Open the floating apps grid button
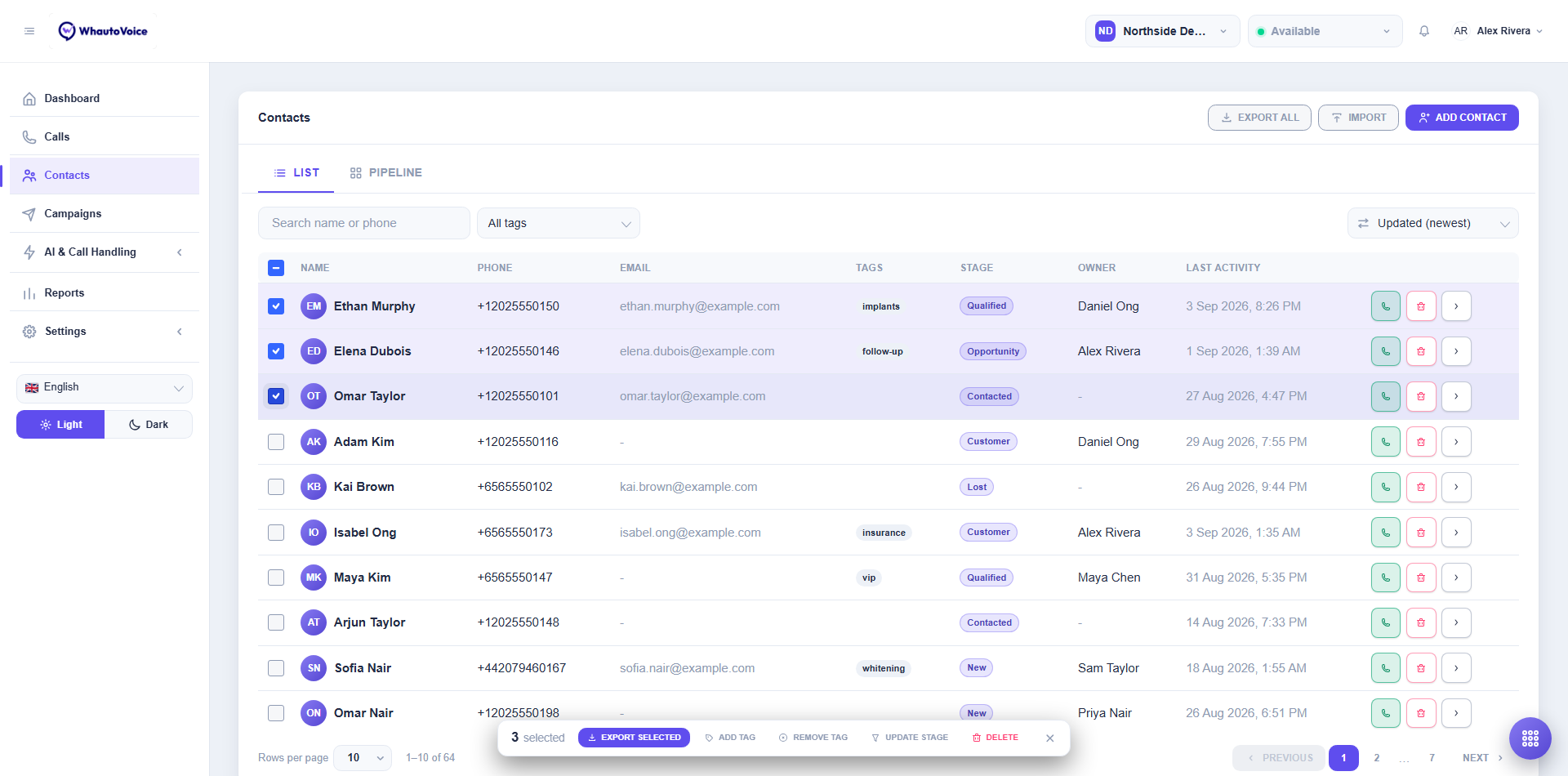The image size is (1568, 776). coord(1530,738)
